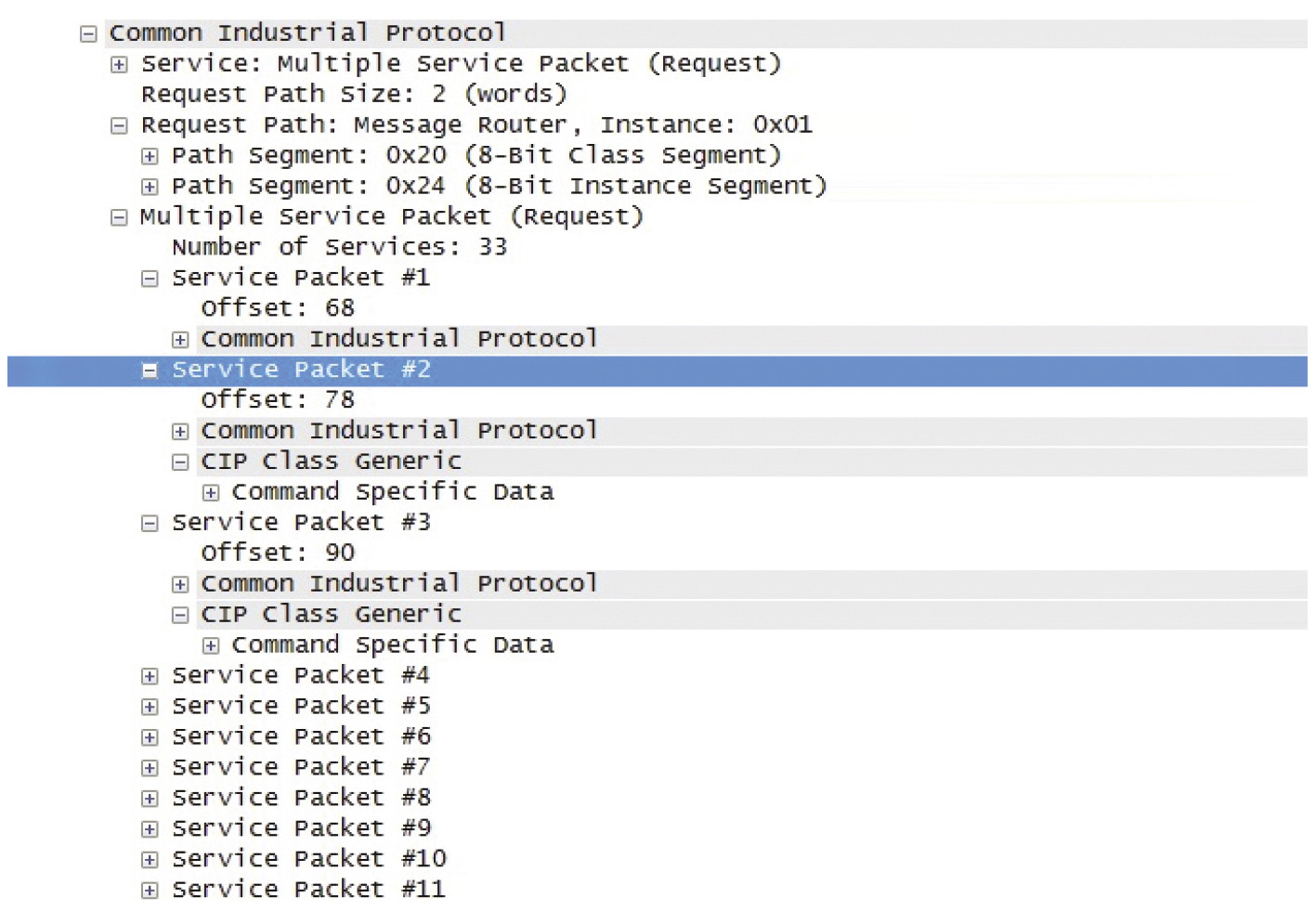Expand Path Segment 0x20 Class Segment
The width and height of the screenshot is (1316, 911).
[x=150, y=157]
